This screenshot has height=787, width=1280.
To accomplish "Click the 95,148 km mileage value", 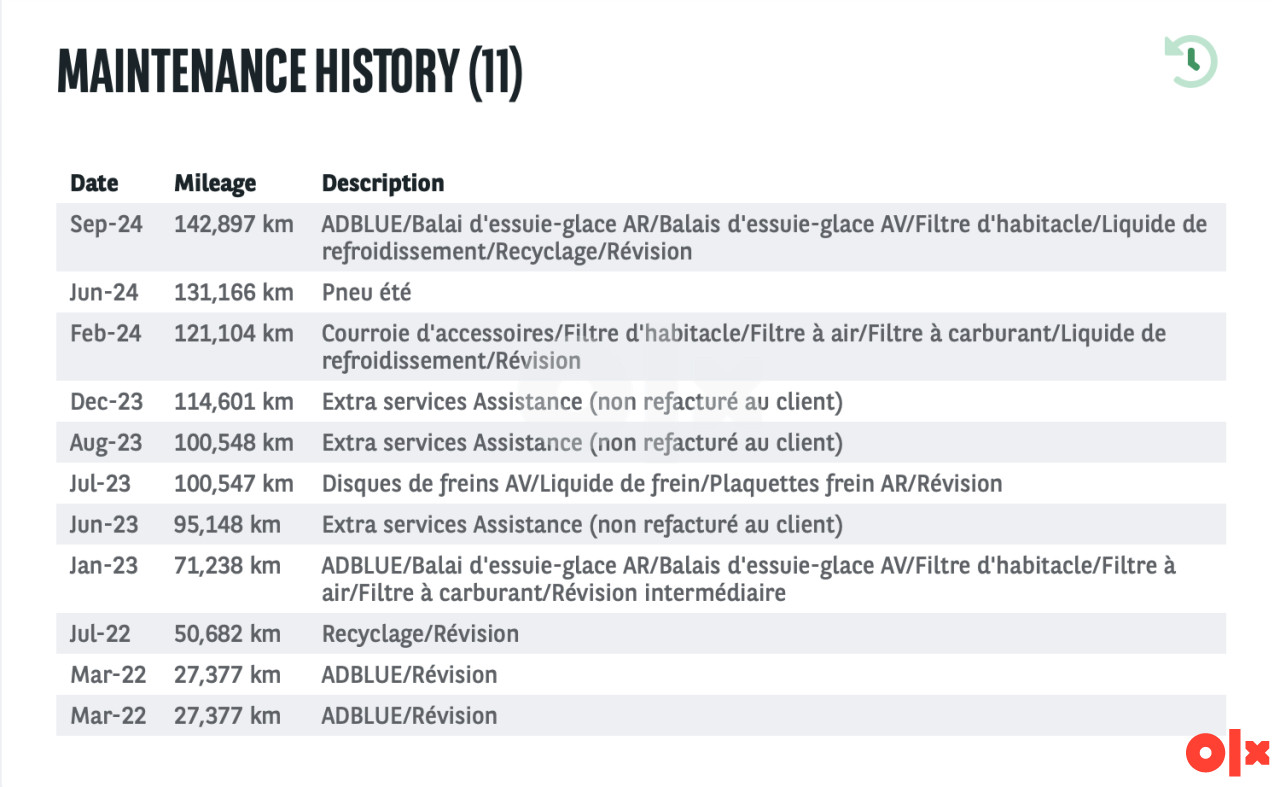I will click(x=227, y=525).
